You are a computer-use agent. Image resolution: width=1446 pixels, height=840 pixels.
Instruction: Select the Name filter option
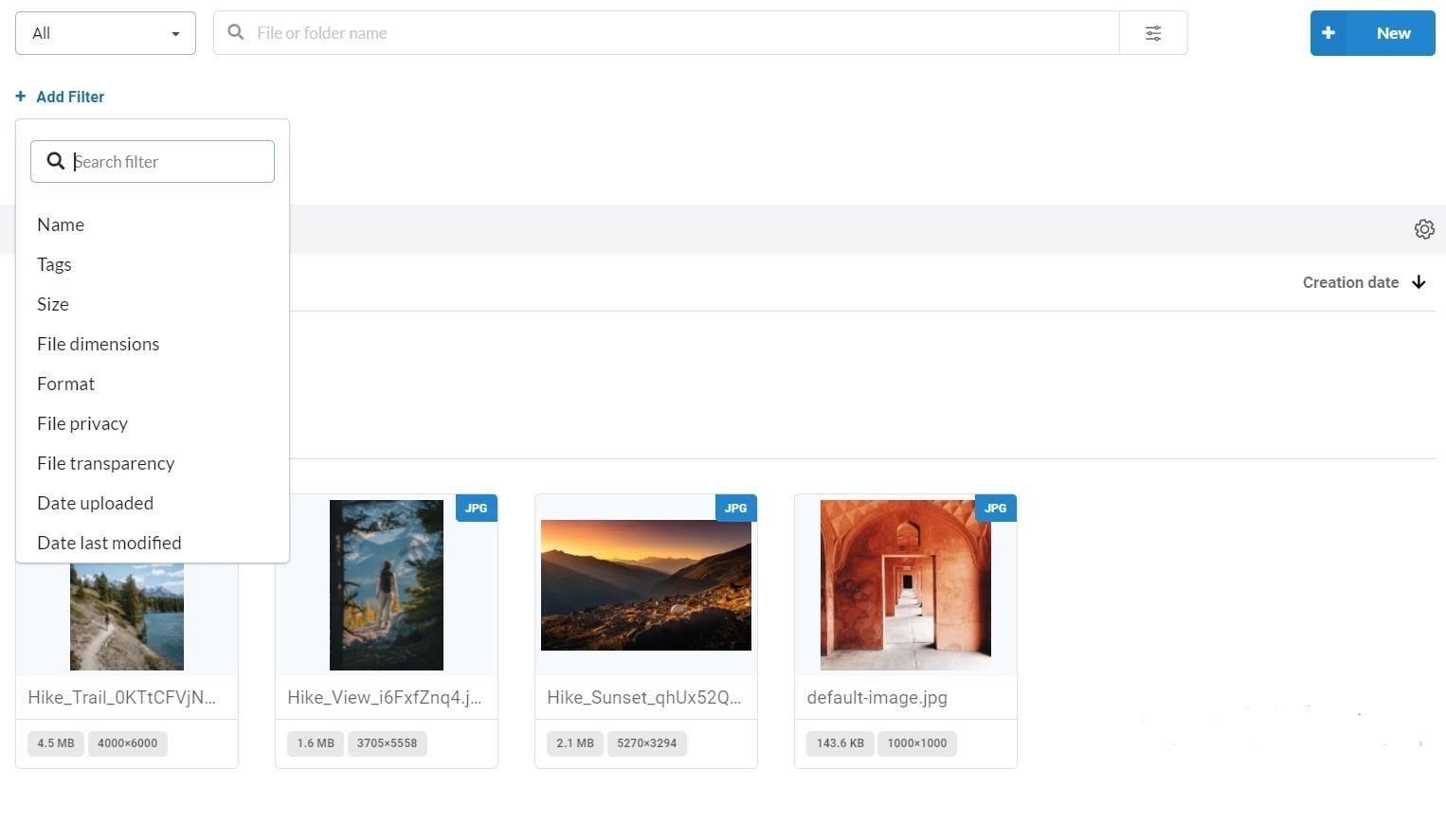coord(61,224)
